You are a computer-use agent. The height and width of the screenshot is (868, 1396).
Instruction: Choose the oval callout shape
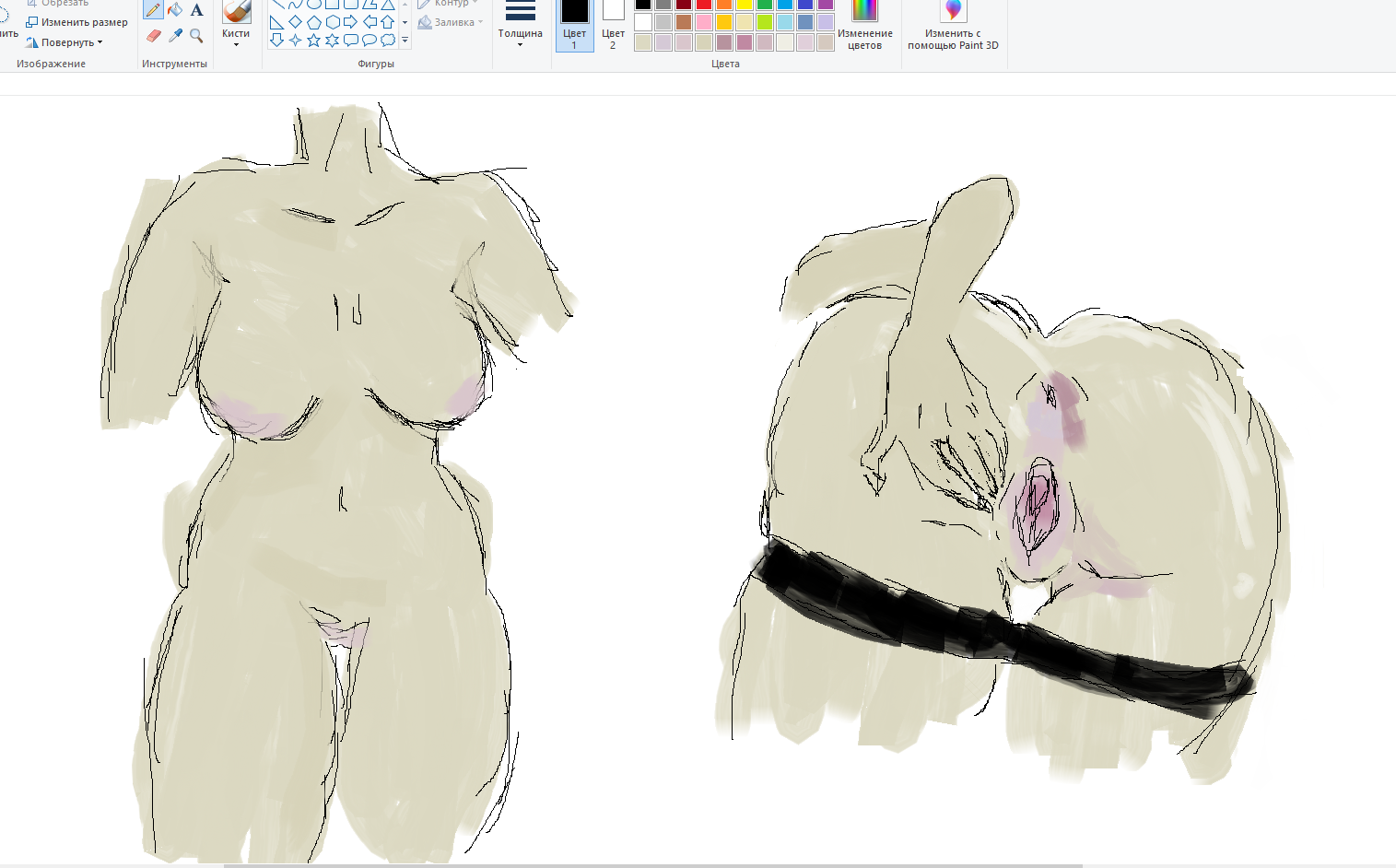[370, 40]
